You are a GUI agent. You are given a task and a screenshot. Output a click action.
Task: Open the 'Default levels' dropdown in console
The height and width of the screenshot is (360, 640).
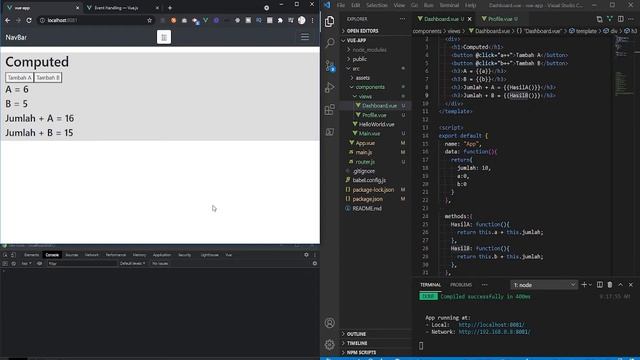[133, 264]
